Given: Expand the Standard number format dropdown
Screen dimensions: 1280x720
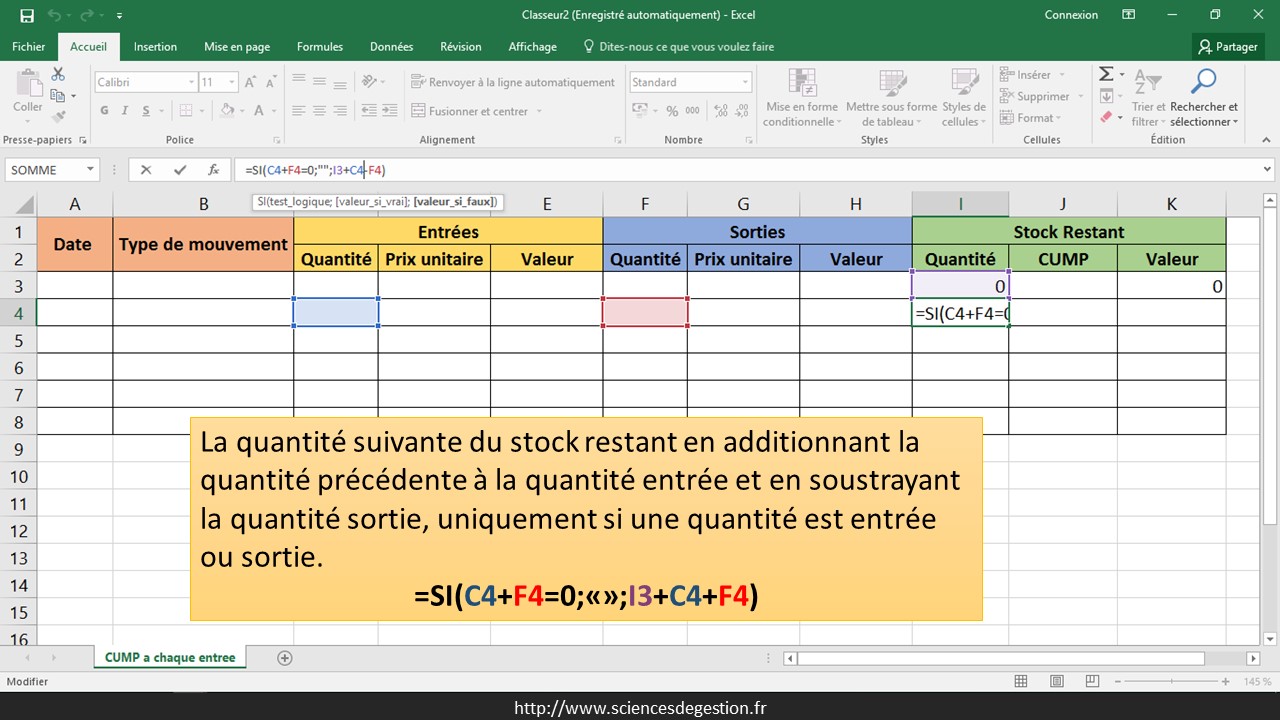Looking at the screenshot, I should point(745,83).
